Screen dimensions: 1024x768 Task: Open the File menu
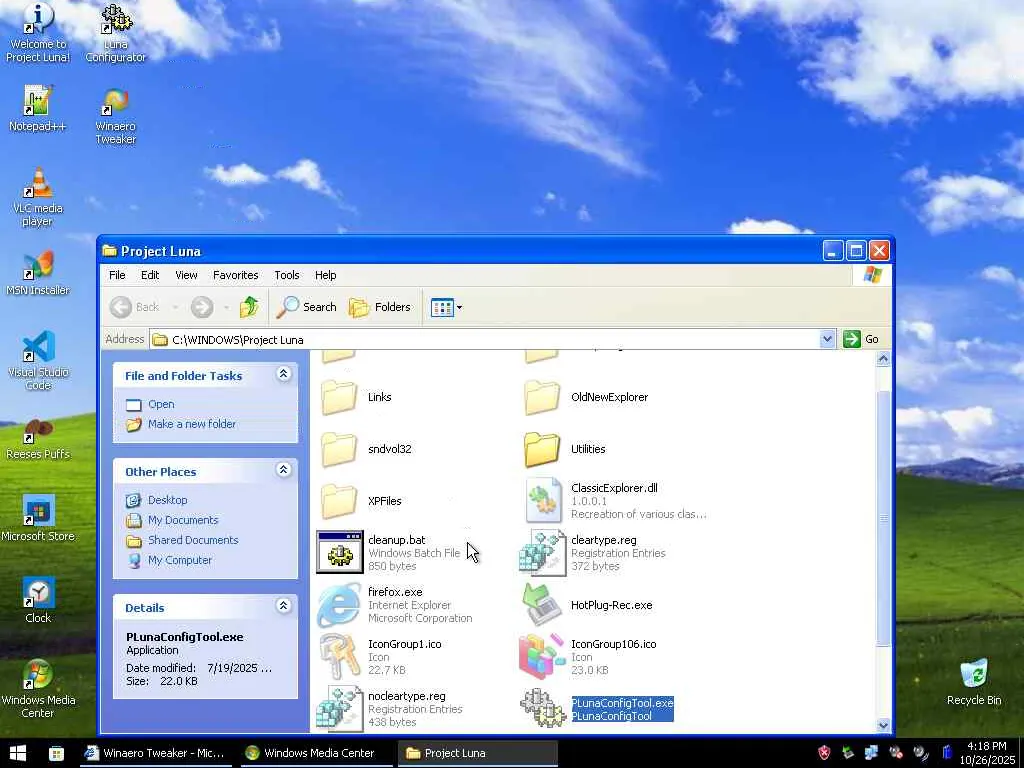(x=117, y=275)
